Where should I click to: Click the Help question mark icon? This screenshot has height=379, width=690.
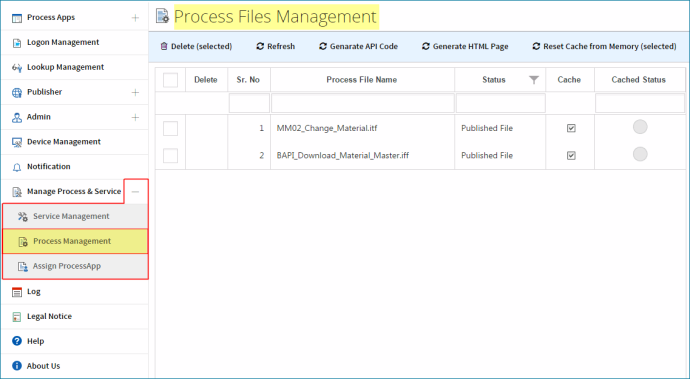coord(17,341)
